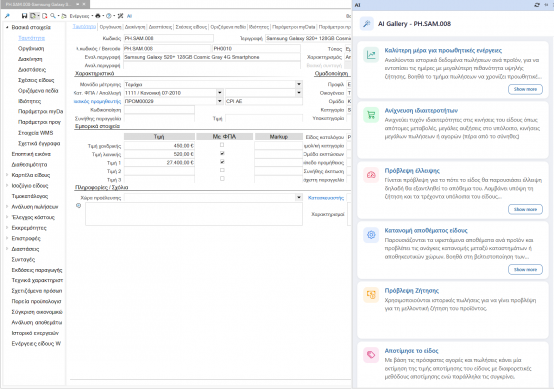554x389 pixels.
Task: Click the shopping cart icon on the anomaly detection card
Action: tap(371, 115)
